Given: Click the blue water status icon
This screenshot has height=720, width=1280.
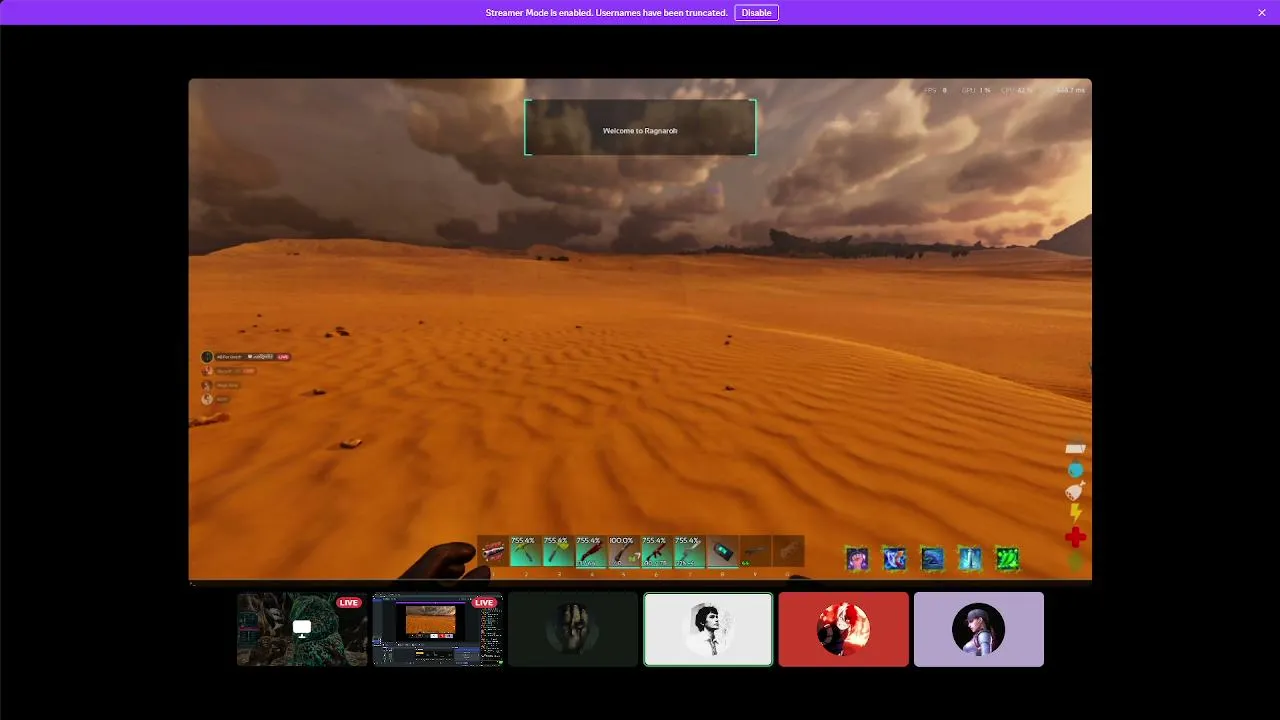Looking at the screenshot, I should click(1075, 470).
